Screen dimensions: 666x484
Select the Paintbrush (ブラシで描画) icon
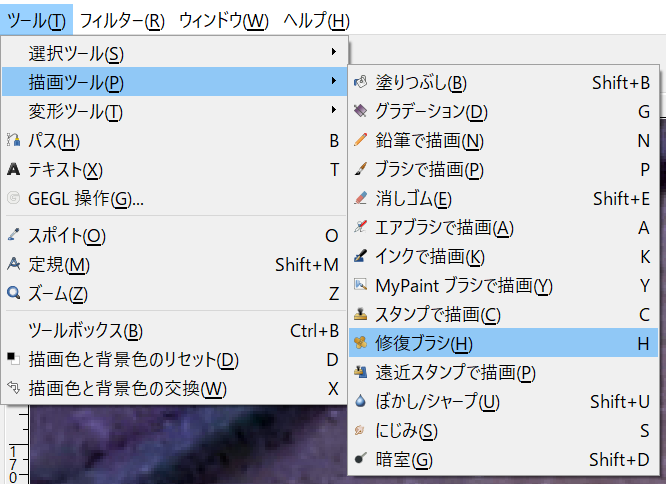[x=361, y=169]
